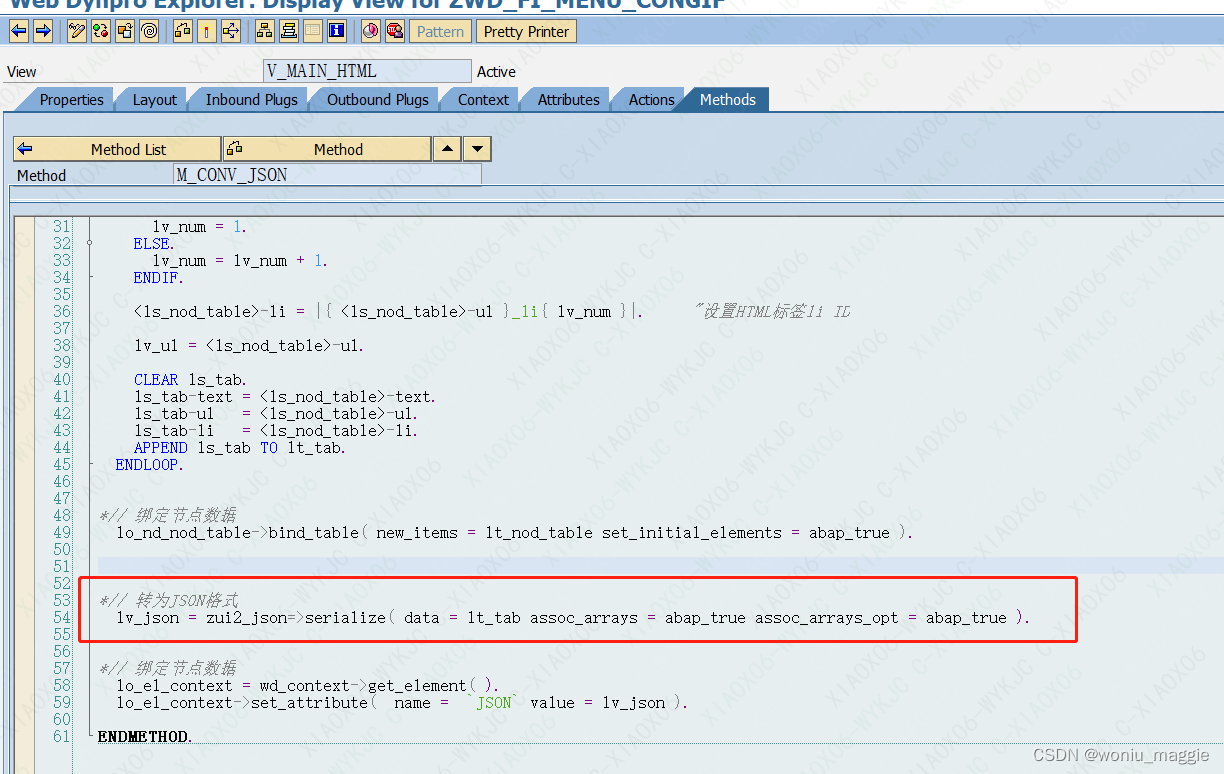Set an external breakpoint stop icon
Image resolution: width=1224 pixels, height=774 pixels.
[x=395, y=31]
